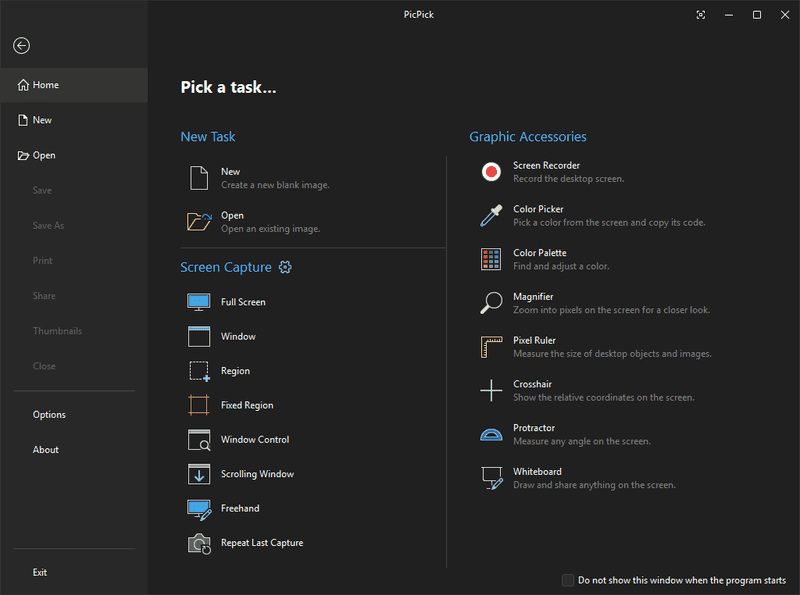
Task: Click the 'Window' capture label
Action: pyautogui.click(x=238, y=337)
